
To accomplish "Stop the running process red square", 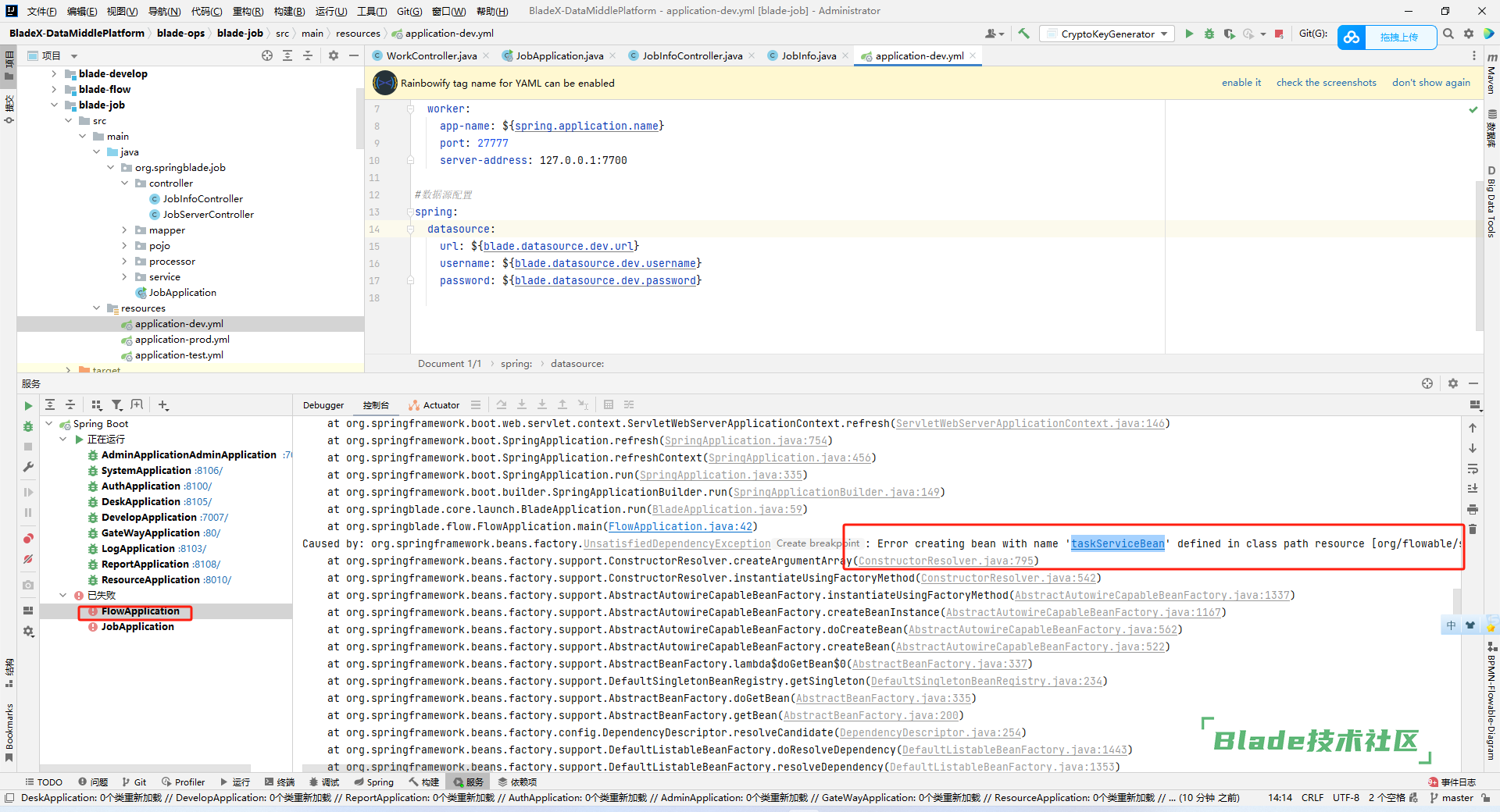I will [1279, 34].
